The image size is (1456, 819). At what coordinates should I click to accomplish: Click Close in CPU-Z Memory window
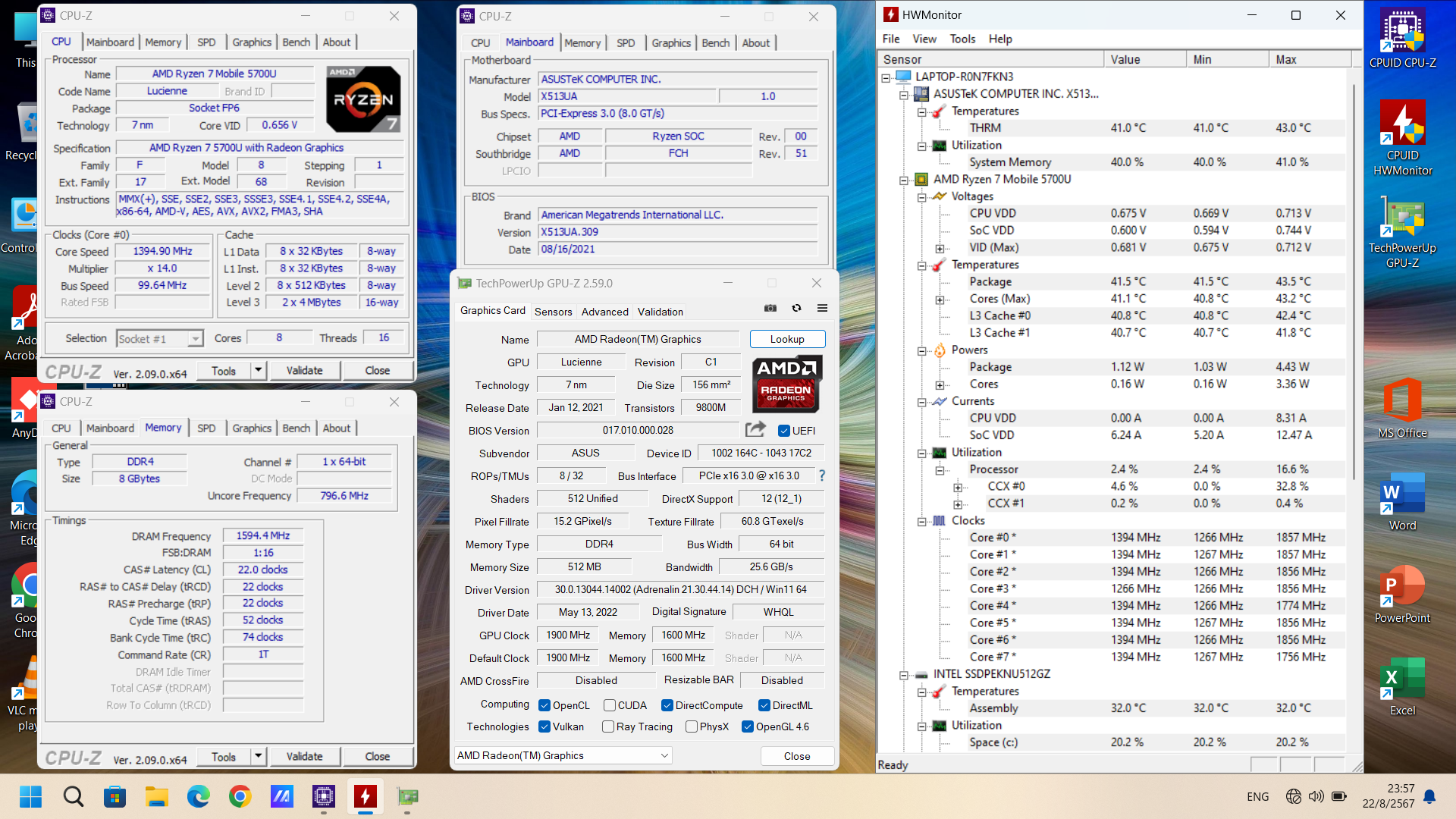pos(377,756)
